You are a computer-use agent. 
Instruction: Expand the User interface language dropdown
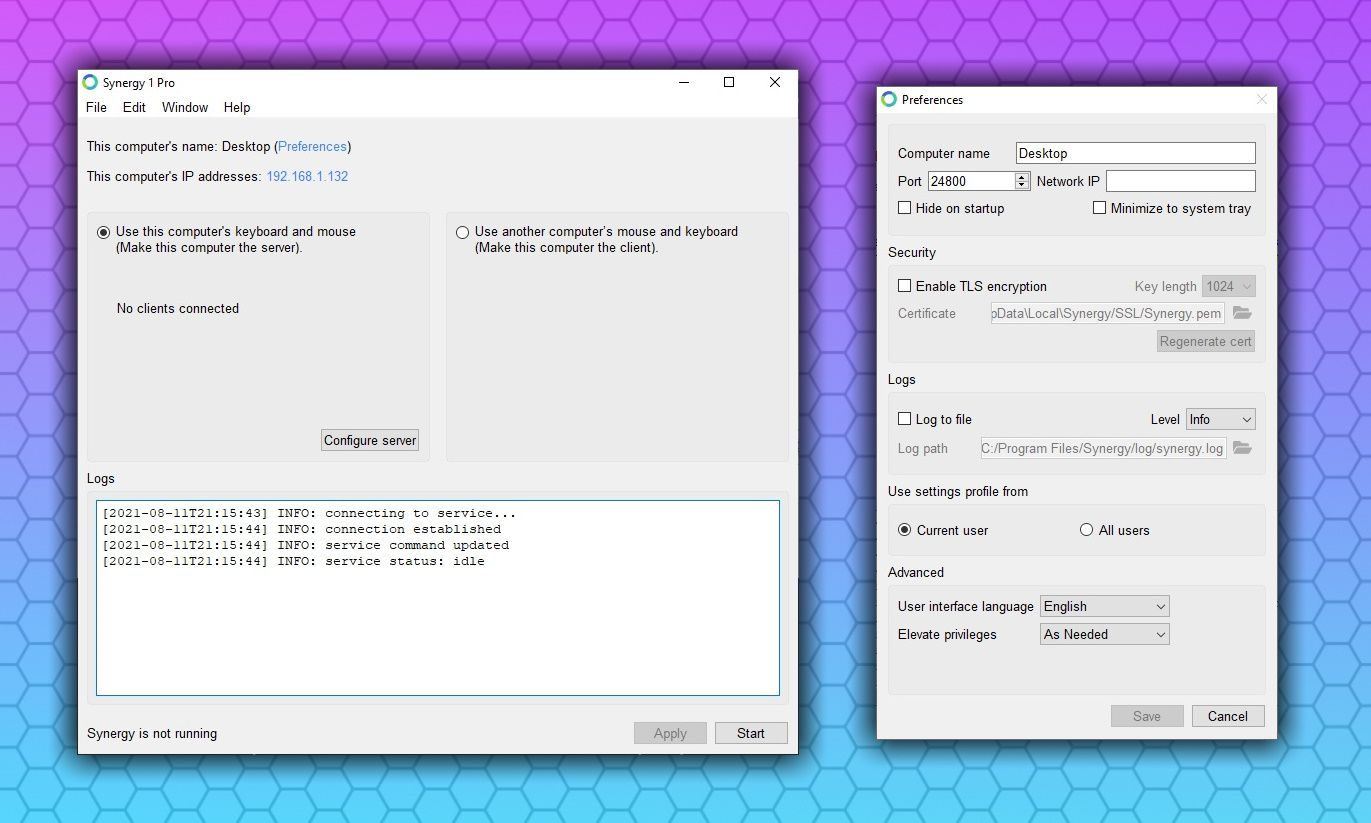[x=1105, y=606]
